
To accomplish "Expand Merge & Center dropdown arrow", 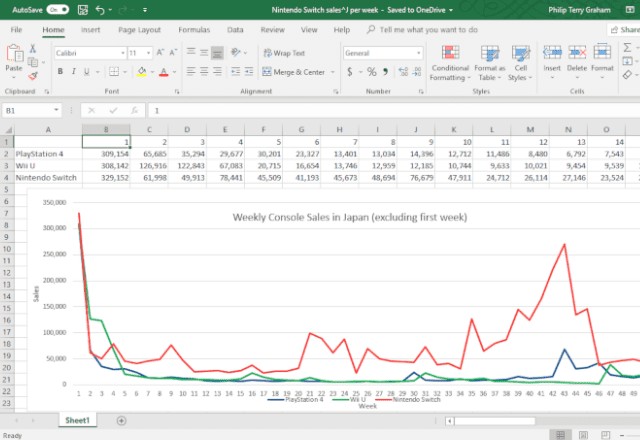I will click(x=333, y=72).
